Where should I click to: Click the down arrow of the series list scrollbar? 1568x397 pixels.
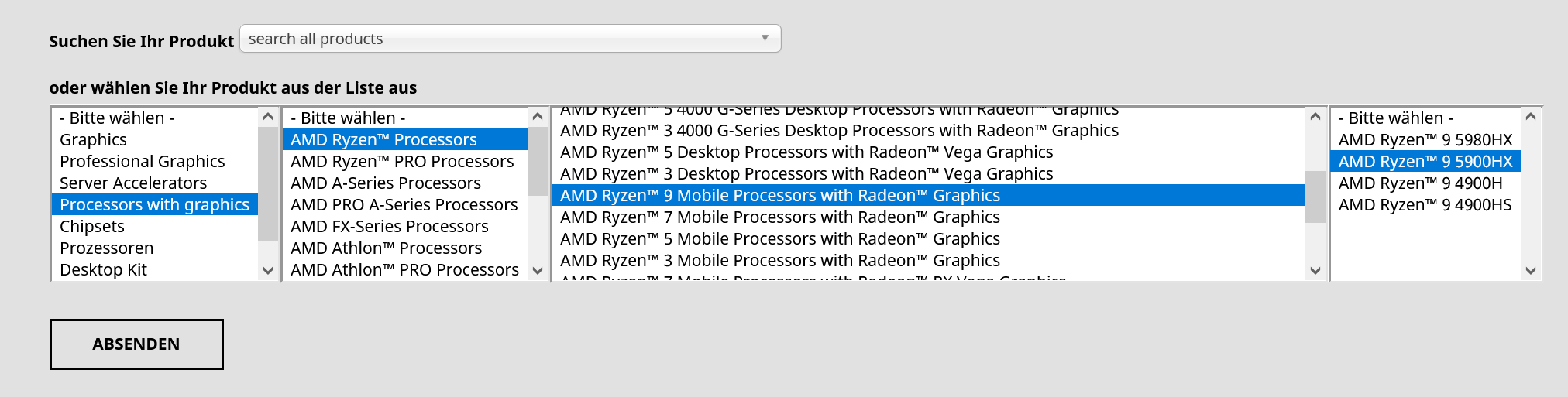[1315, 270]
